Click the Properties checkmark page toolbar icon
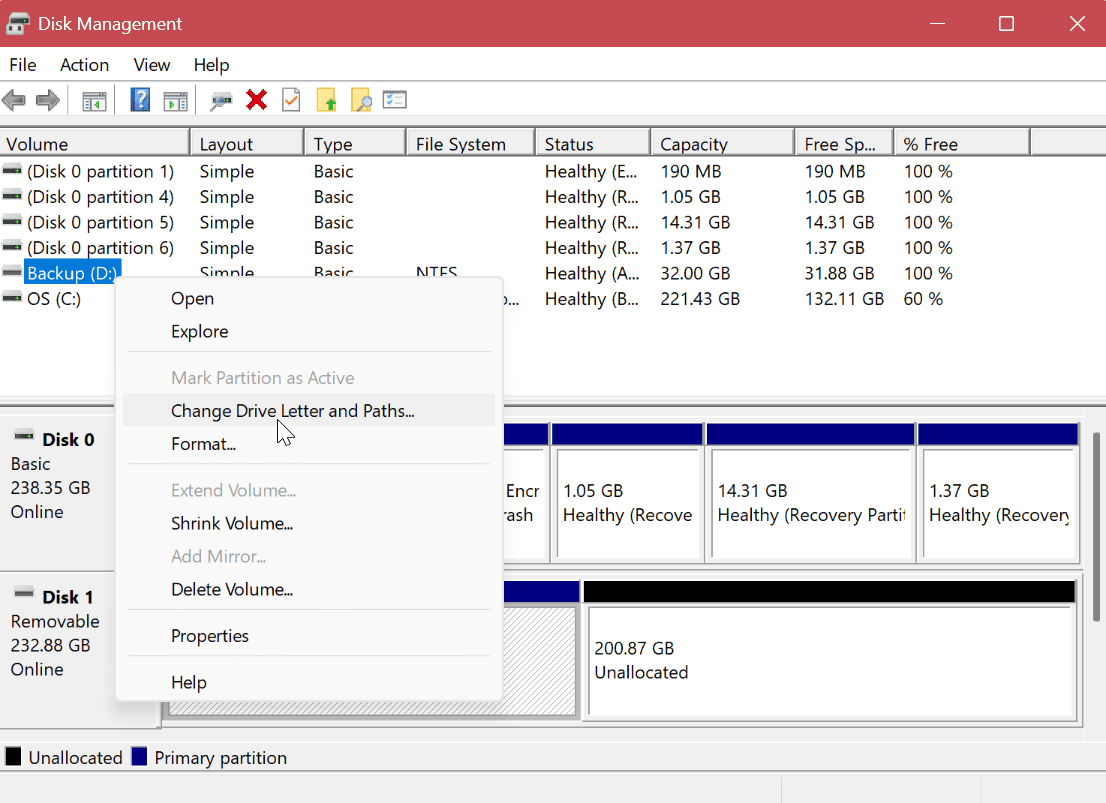The width and height of the screenshot is (1106, 803). [291, 100]
